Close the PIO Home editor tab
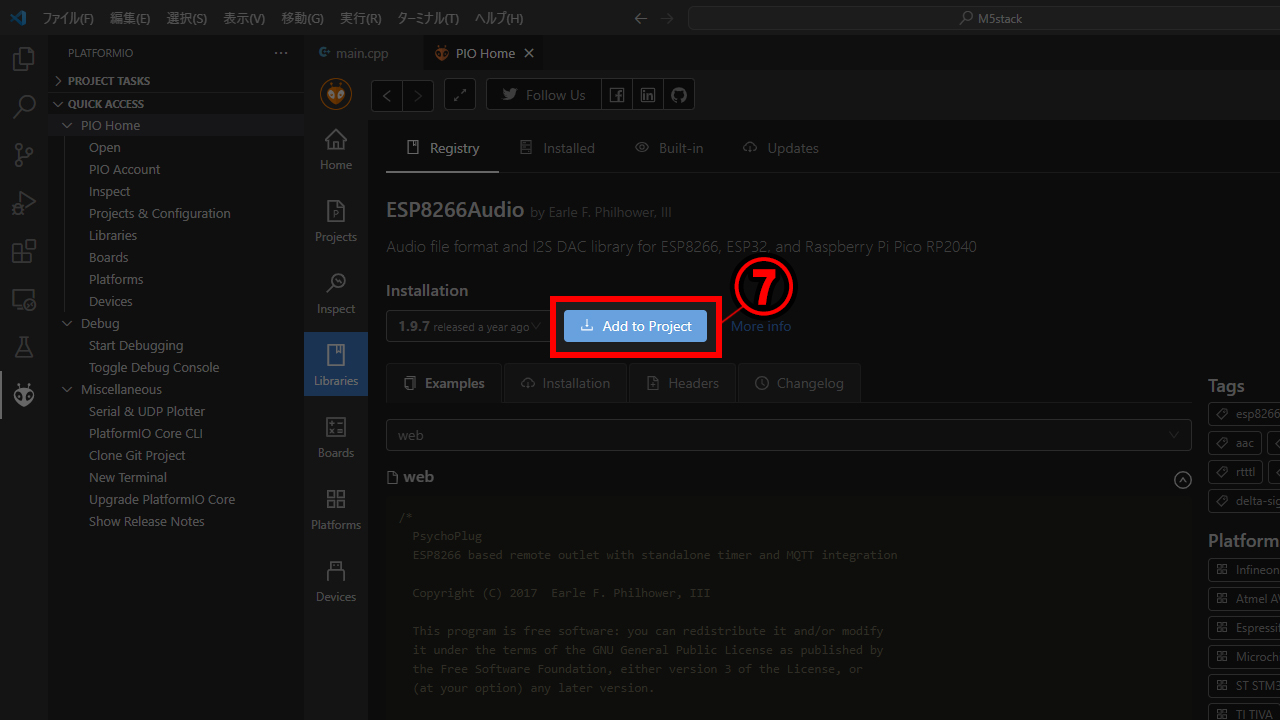1280x720 pixels. point(529,53)
